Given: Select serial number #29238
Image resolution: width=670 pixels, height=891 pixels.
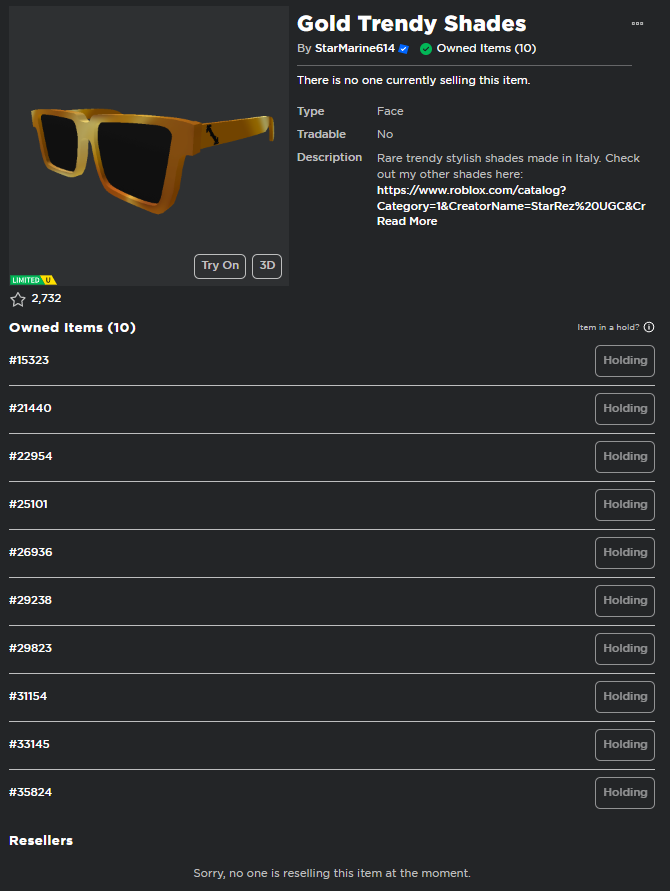Looking at the screenshot, I should (31, 600).
